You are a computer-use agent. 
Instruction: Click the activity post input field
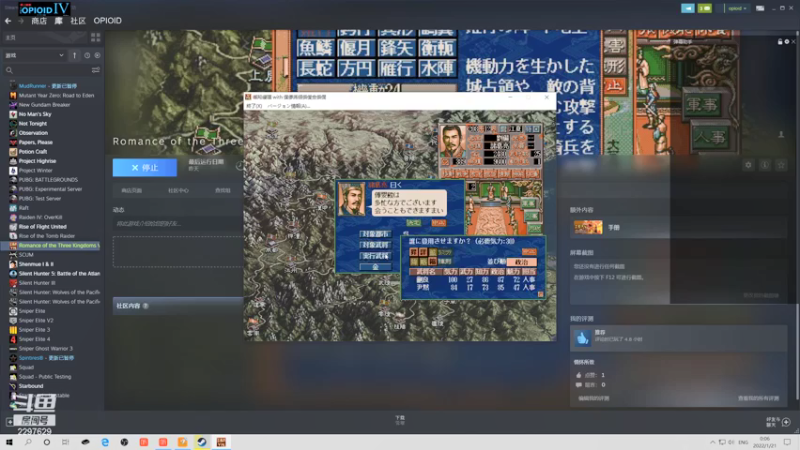(x=178, y=223)
